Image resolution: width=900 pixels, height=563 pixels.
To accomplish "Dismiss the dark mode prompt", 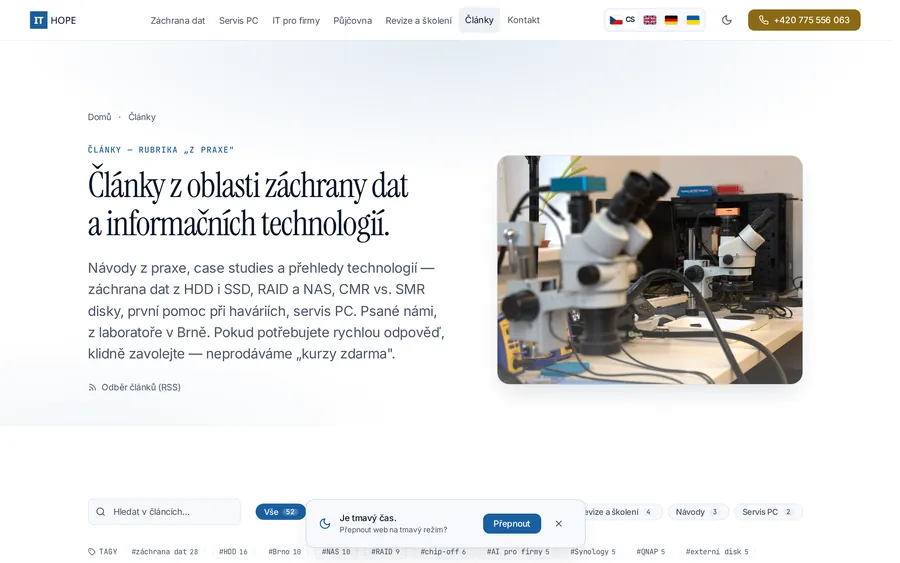I will click(x=558, y=523).
